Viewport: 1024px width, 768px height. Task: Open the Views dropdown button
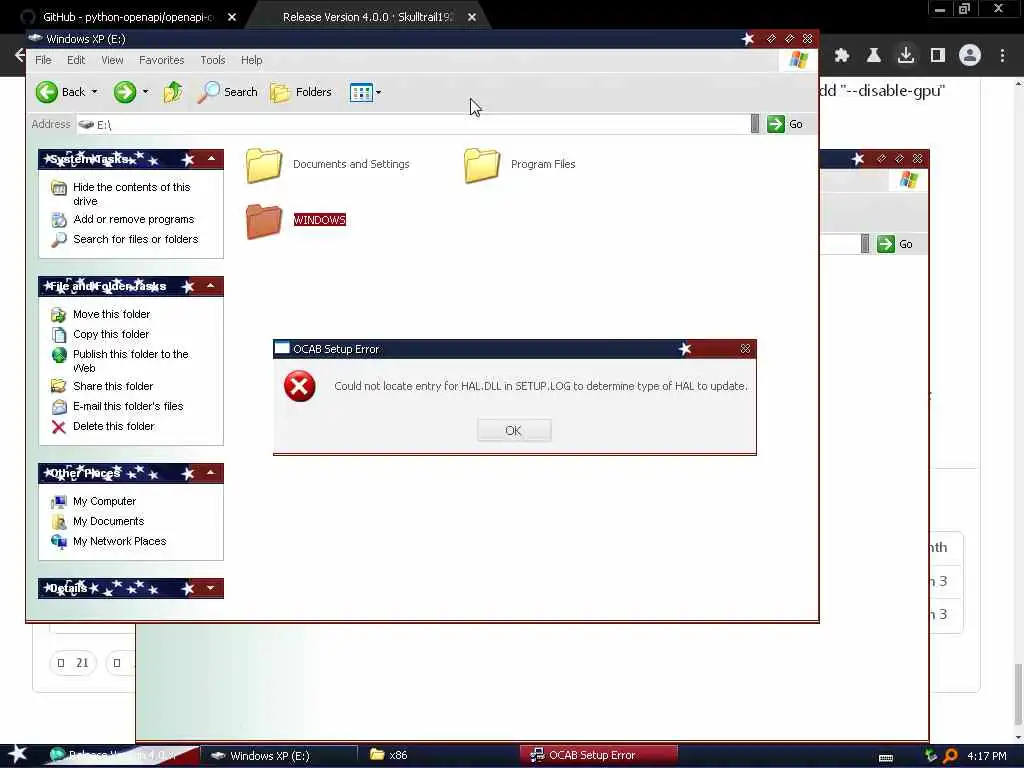(x=365, y=92)
